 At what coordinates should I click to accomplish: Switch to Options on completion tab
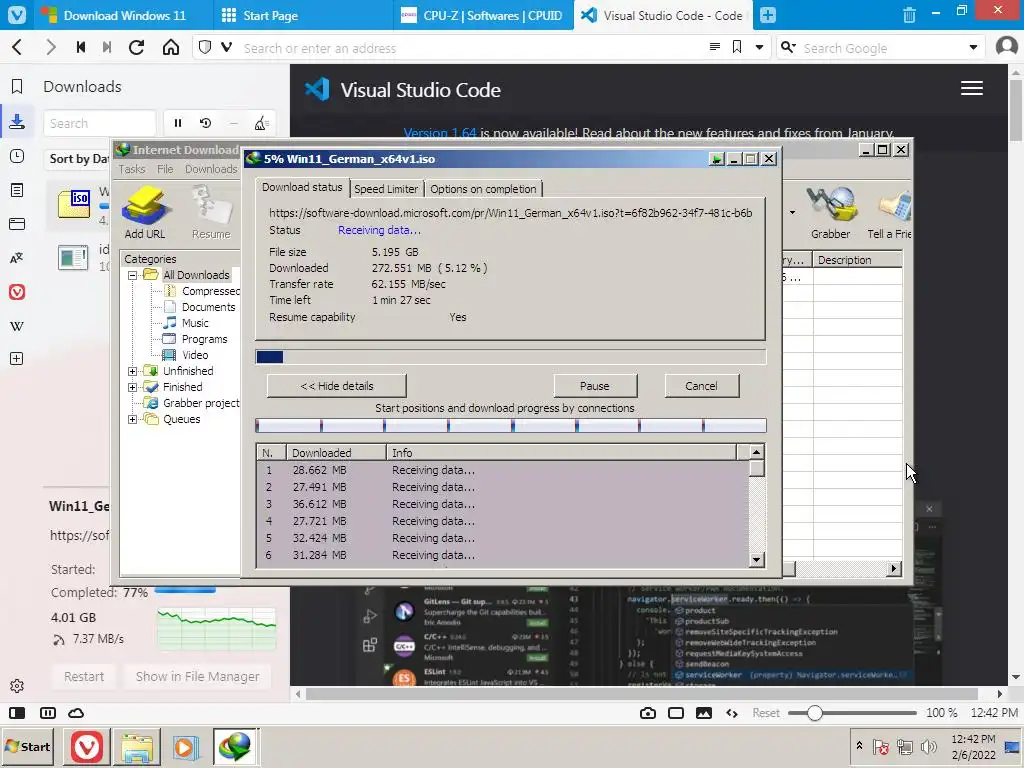click(x=483, y=189)
